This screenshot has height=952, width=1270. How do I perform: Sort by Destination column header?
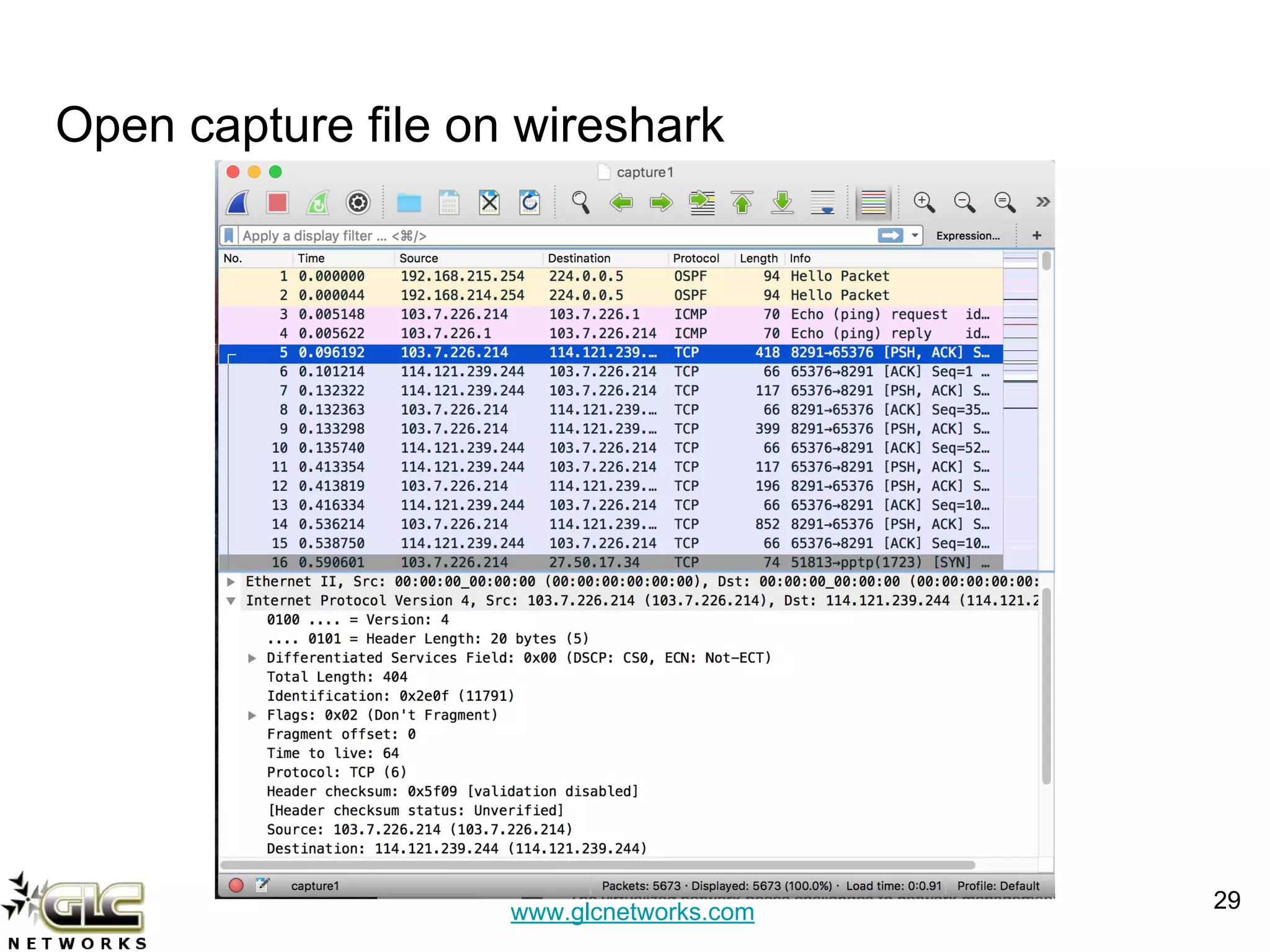pos(606,258)
